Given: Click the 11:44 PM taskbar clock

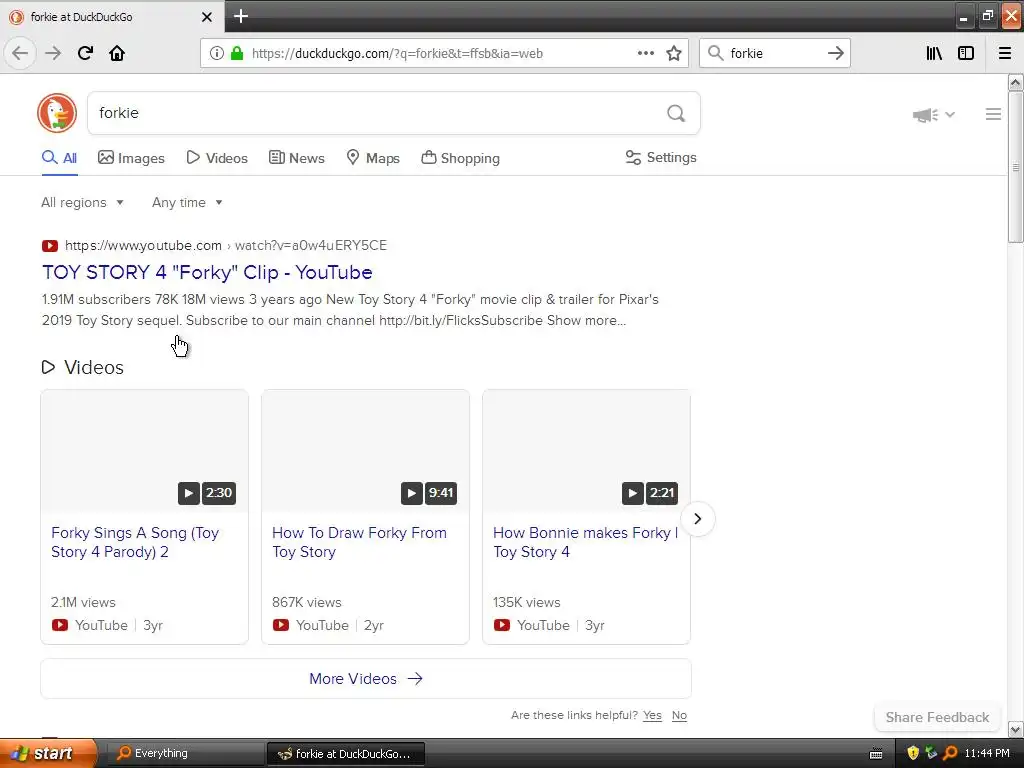Looking at the screenshot, I should click(x=987, y=754).
